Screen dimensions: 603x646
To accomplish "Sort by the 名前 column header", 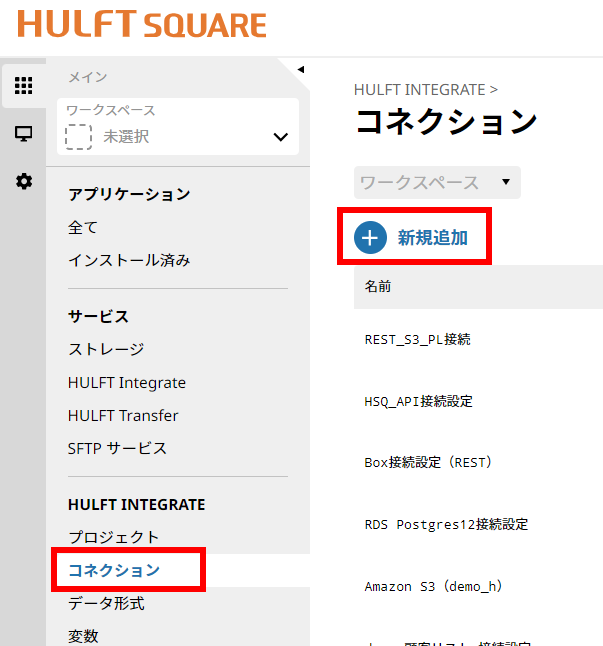I will [378, 286].
